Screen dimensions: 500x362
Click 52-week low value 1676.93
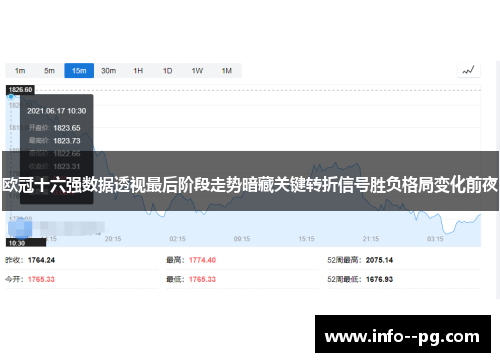pos(379,279)
